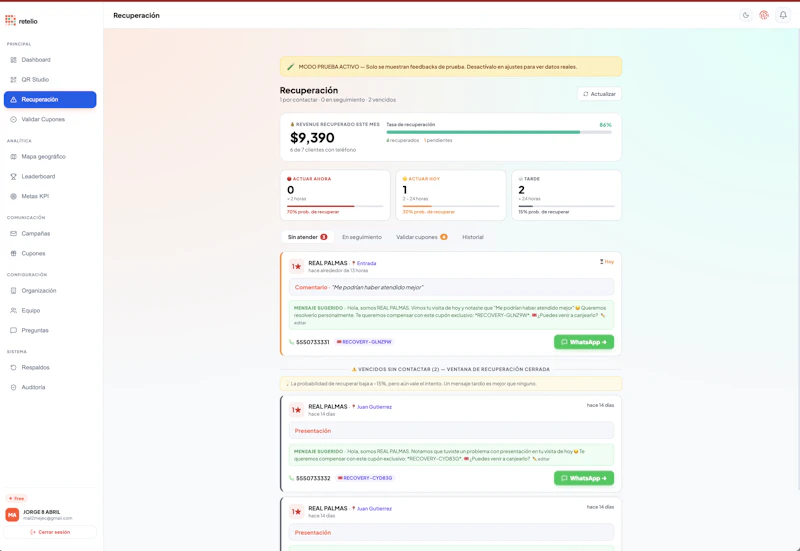Select the Recuperación warning icon in sidebar
Screen dimensions: 800x551
tap(13, 99)
